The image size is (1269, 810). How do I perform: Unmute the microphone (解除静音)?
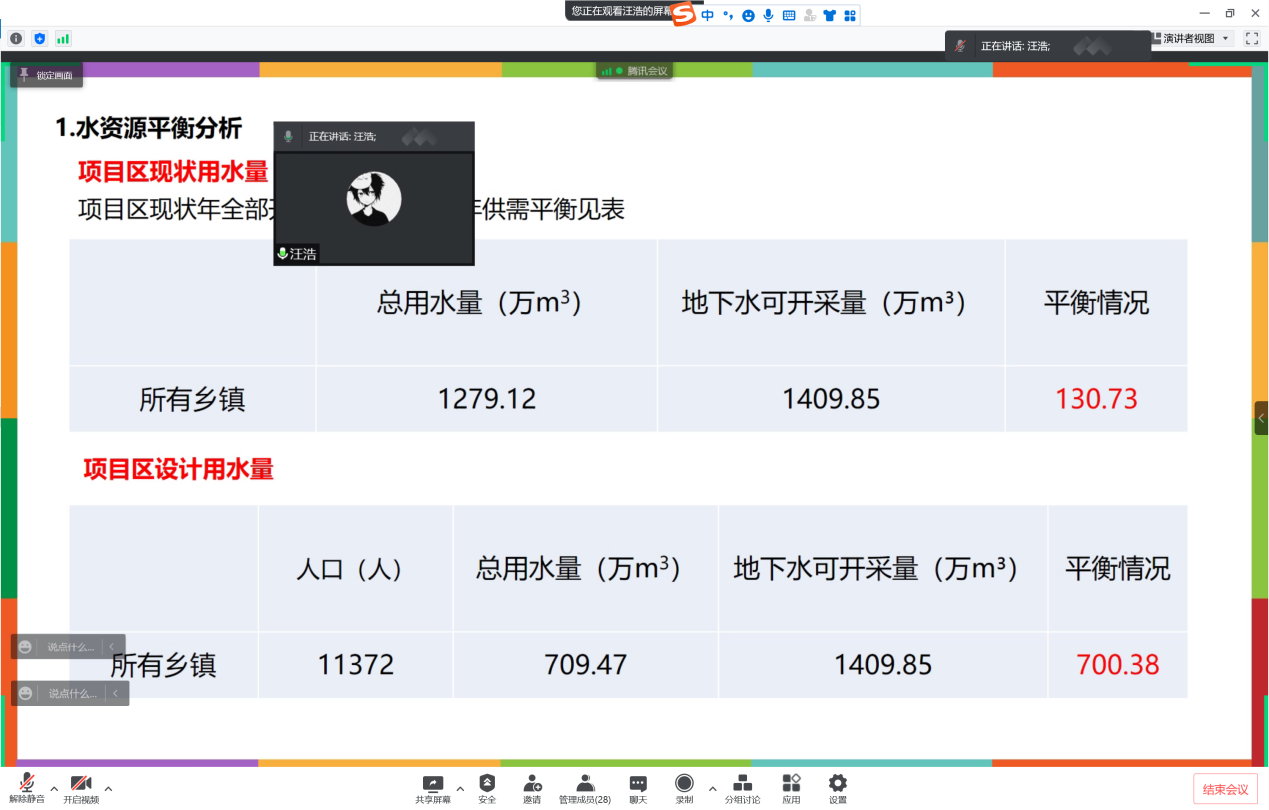click(x=27, y=786)
